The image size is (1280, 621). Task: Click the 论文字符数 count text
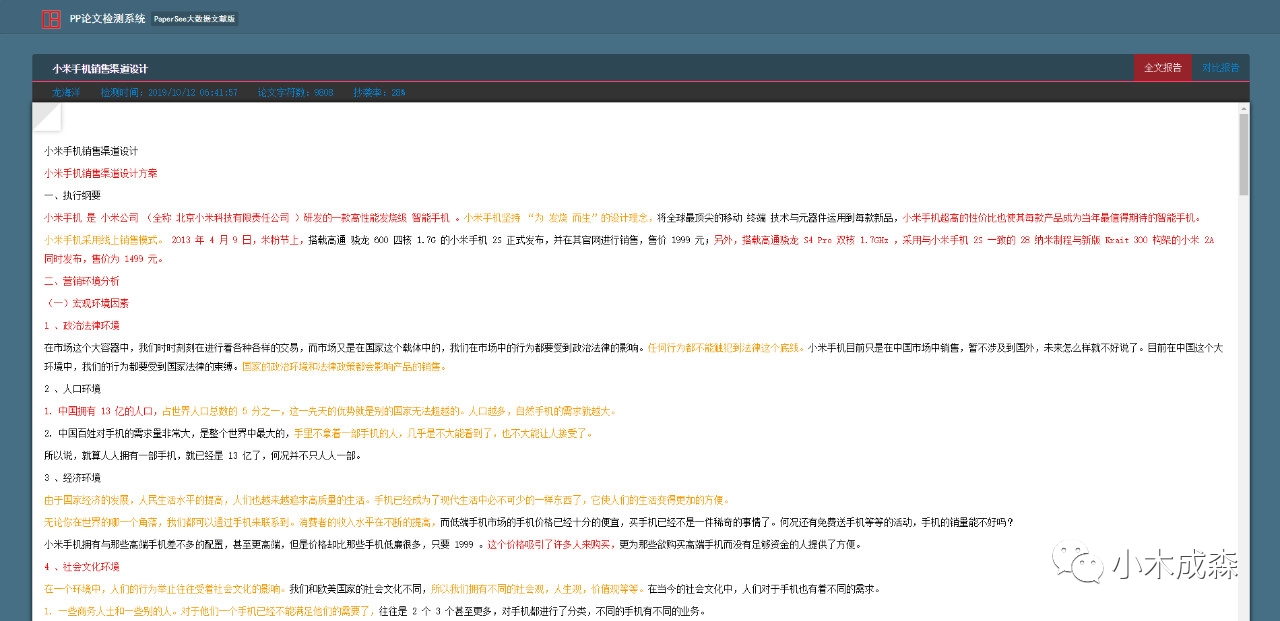296,92
